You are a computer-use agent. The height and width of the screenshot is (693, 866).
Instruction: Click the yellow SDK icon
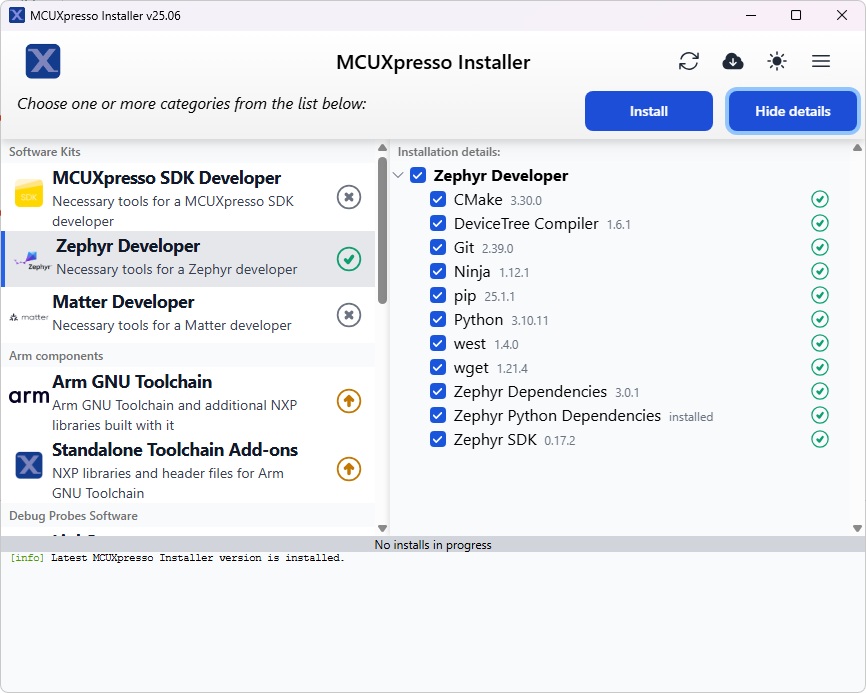29,193
